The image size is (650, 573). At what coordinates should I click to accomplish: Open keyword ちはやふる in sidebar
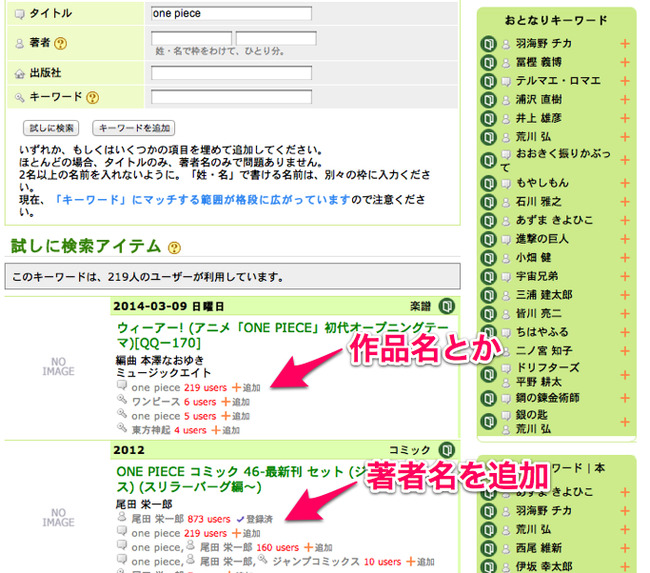(542, 332)
